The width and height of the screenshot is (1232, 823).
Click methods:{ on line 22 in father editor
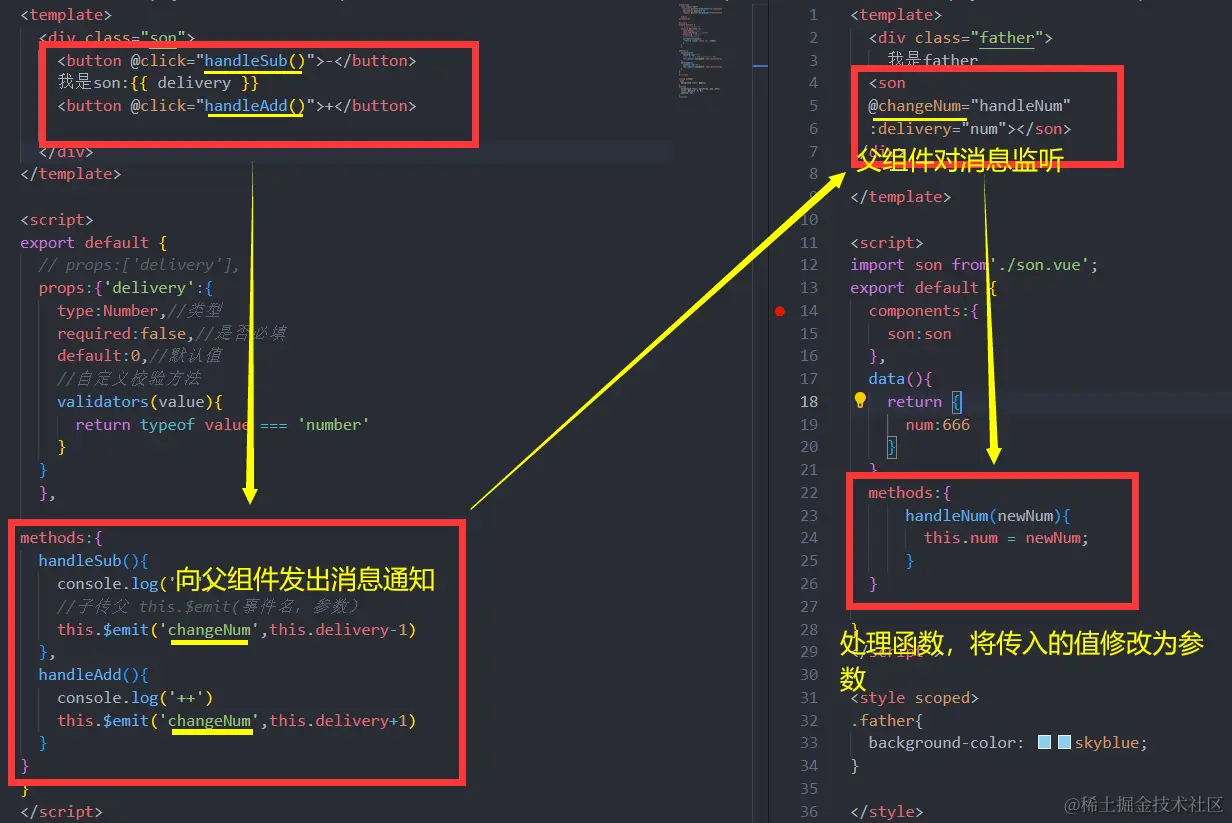[909, 493]
